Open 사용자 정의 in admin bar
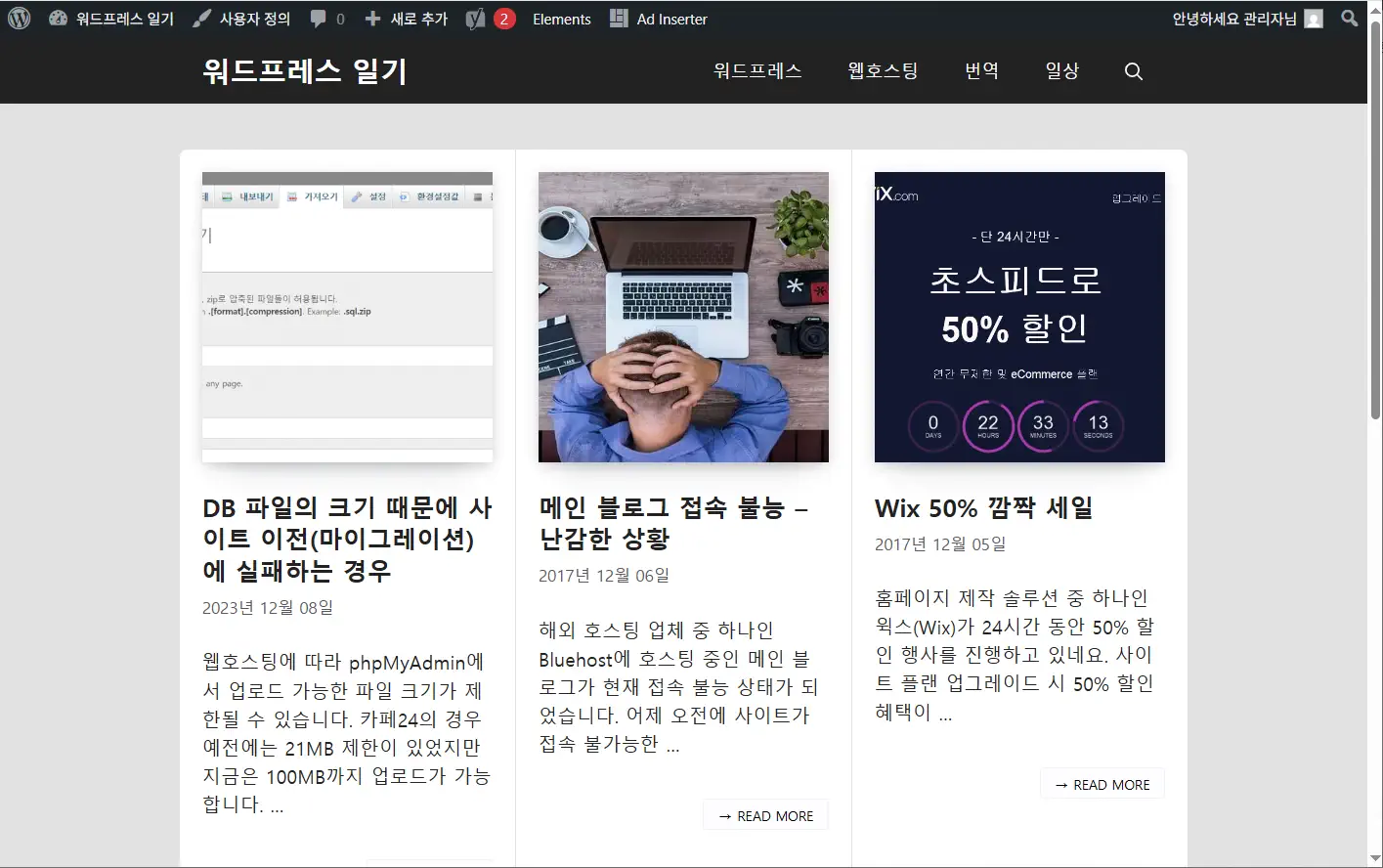This screenshot has height=868, width=1383. click(x=255, y=19)
